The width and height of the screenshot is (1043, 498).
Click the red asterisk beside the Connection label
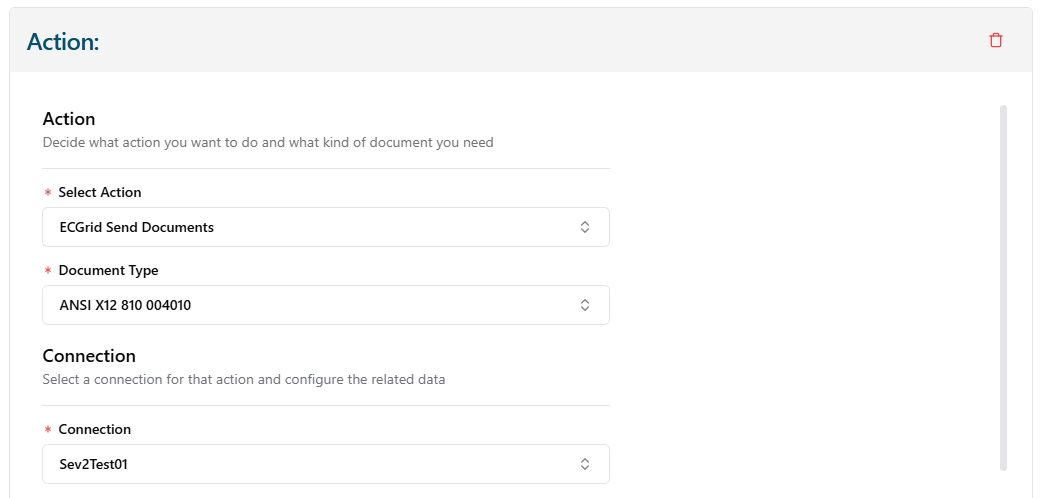click(x=48, y=430)
